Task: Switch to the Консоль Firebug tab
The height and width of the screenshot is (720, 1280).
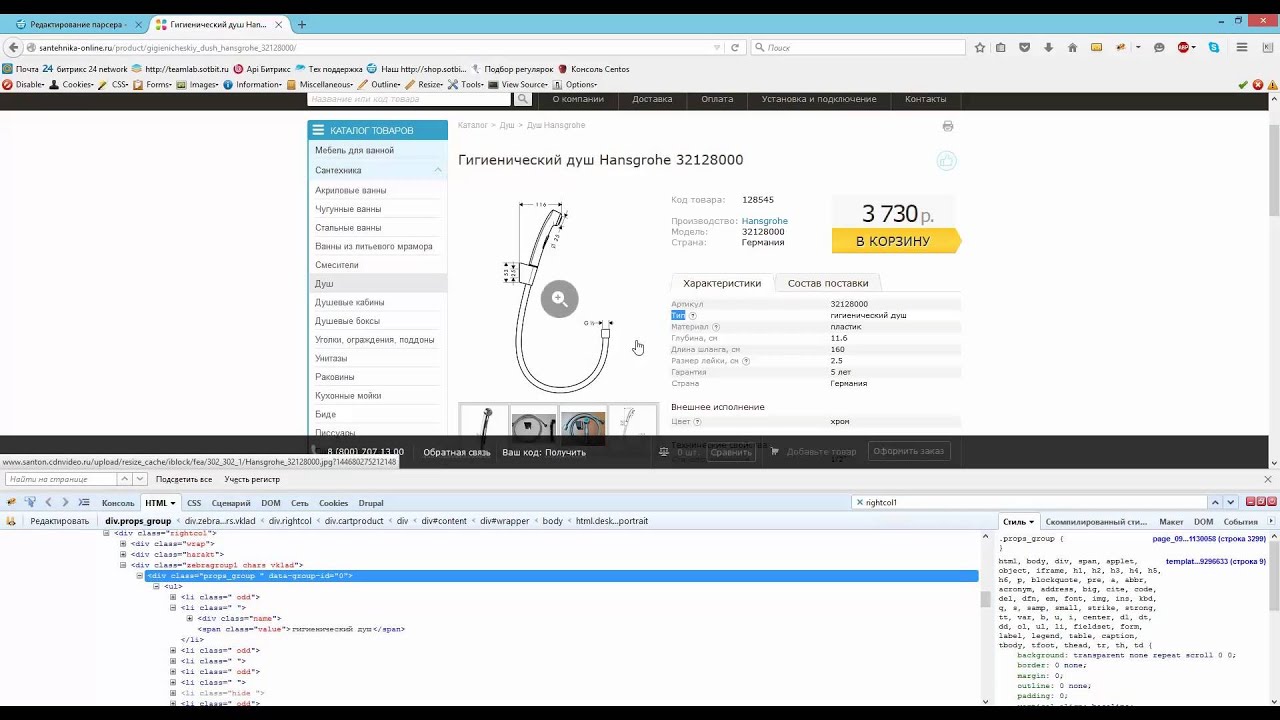Action: click(118, 503)
